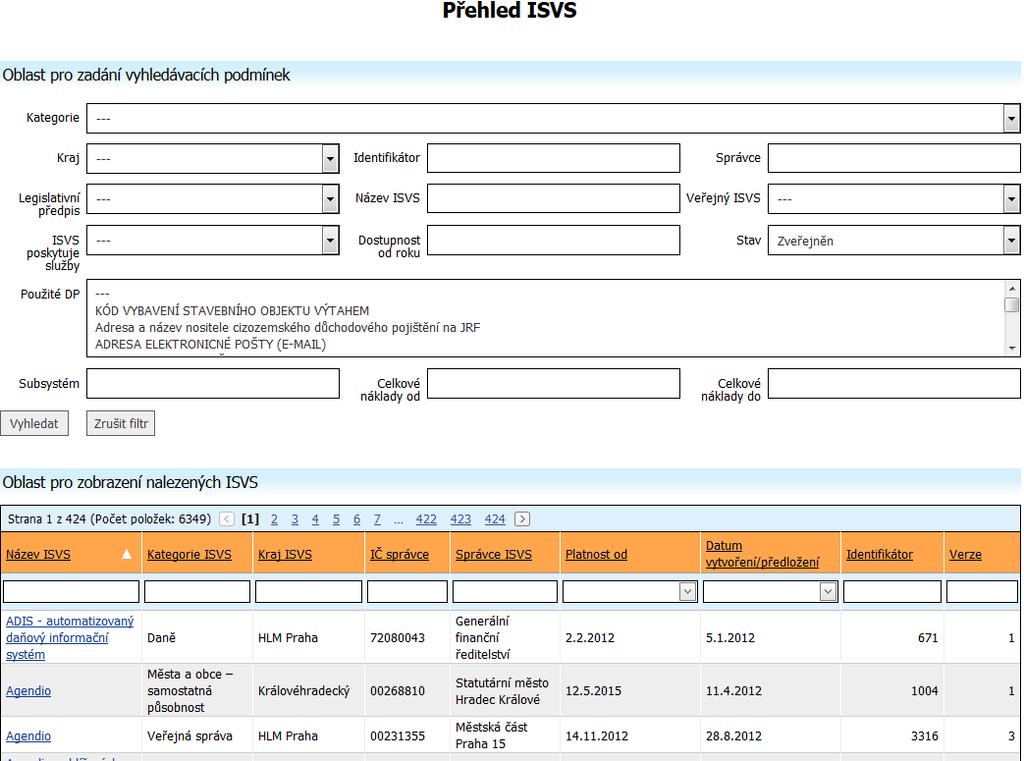Select 'KÓD VYBAVENÍ STAVEBNÍHO OBJEKTU VÝTAHEM' in Použité DP
The image size is (1024, 761).
click(232, 311)
